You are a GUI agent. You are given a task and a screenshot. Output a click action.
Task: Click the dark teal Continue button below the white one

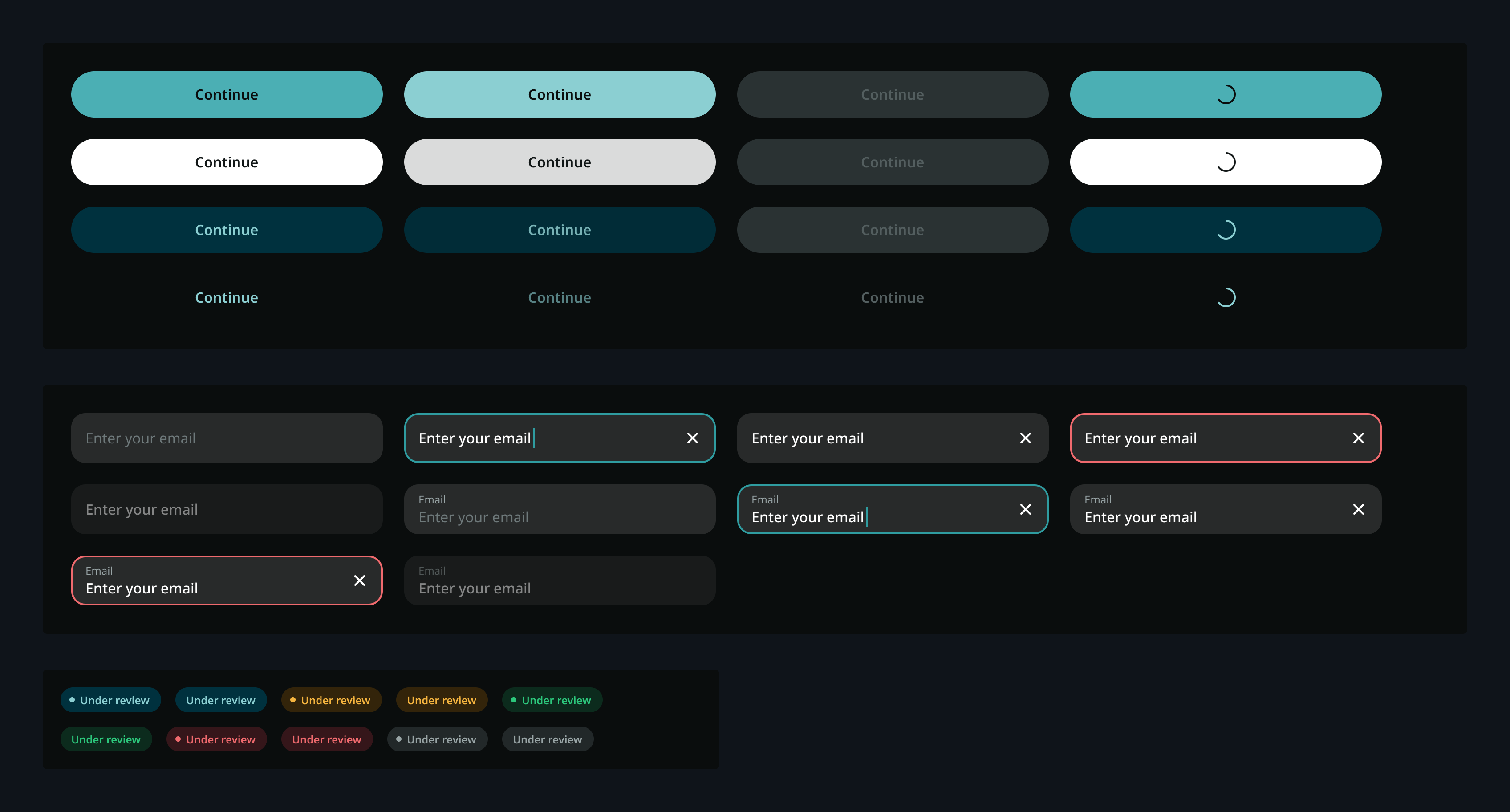tap(227, 230)
